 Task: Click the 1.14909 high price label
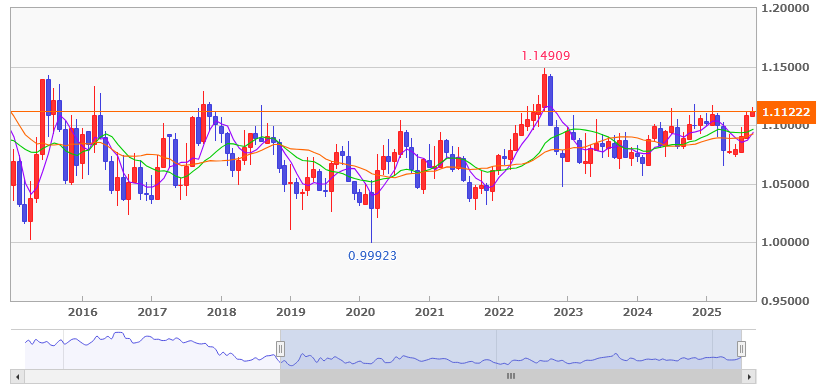click(545, 55)
